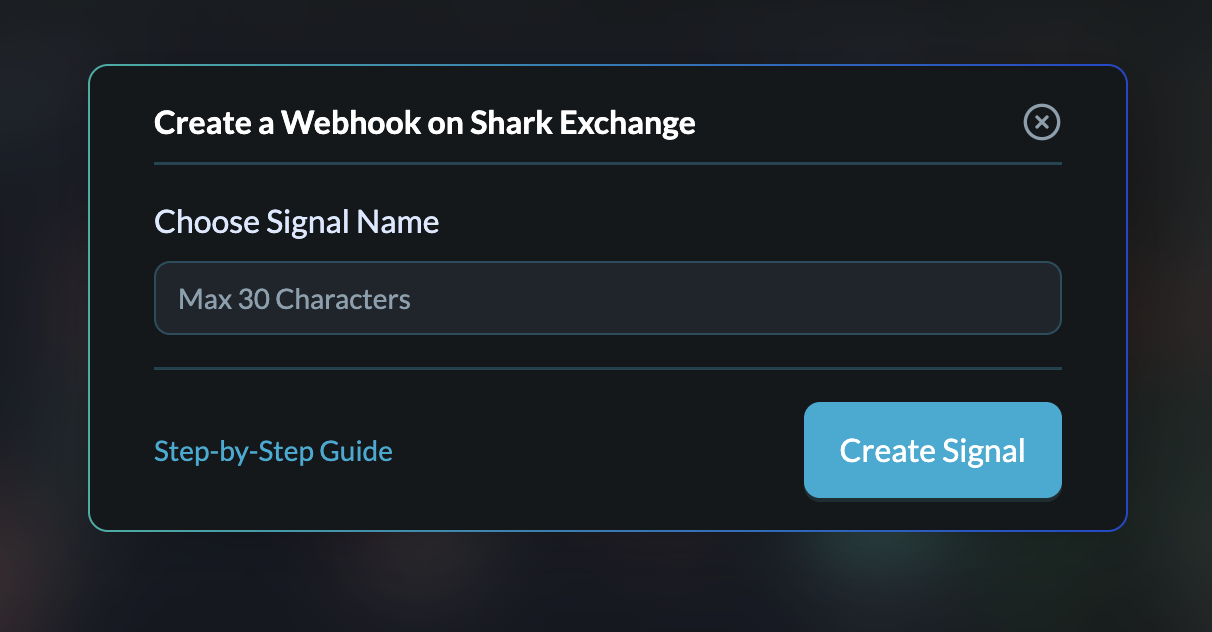Select the empty signal name text box

607,298
